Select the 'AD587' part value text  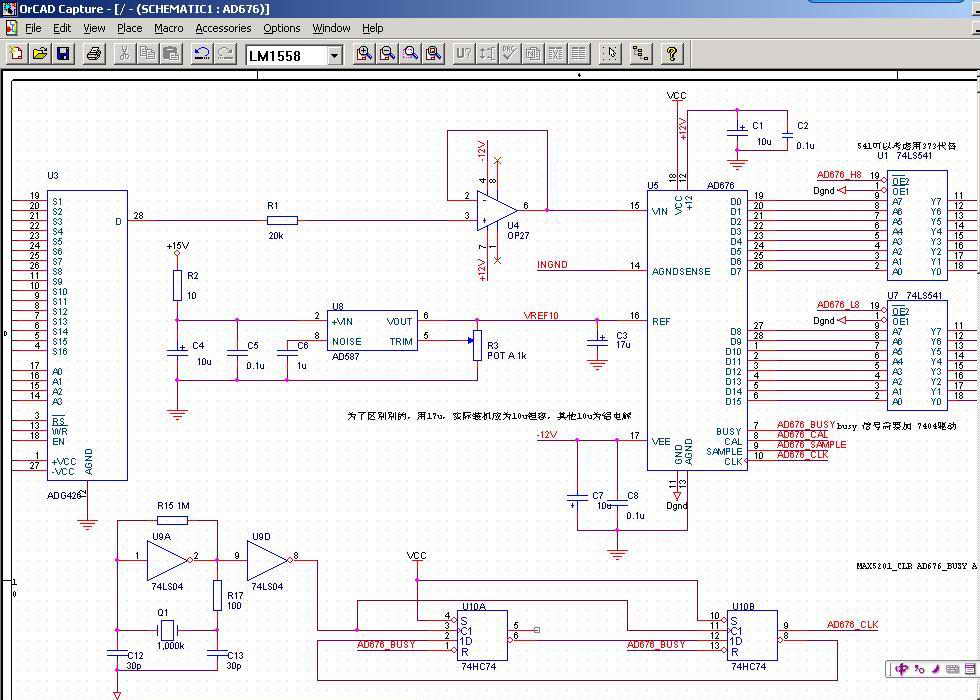pos(344,356)
